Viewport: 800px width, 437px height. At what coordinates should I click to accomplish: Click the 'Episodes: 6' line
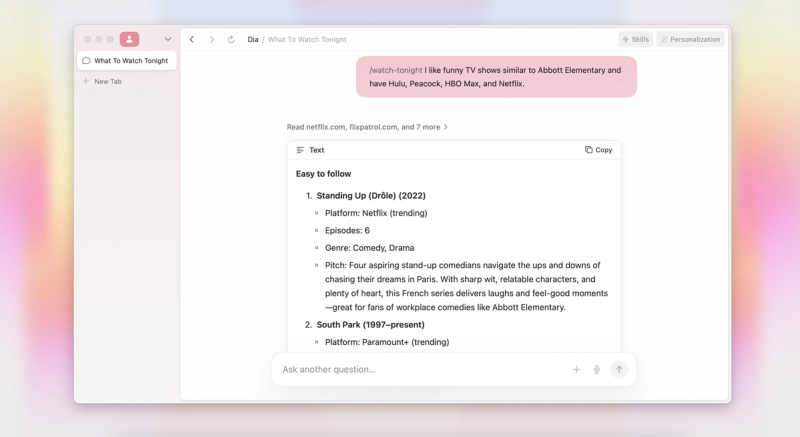click(347, 230)
